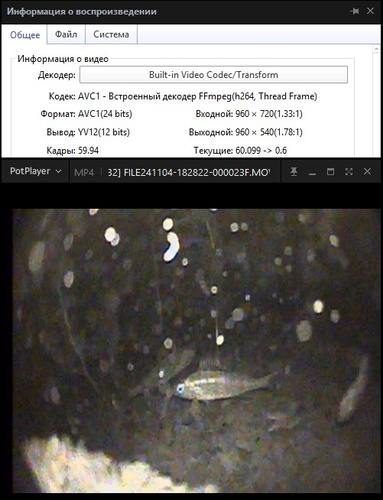Click the MP4 format label
Viewport: 383px width, 500px height.
point(84,172)
